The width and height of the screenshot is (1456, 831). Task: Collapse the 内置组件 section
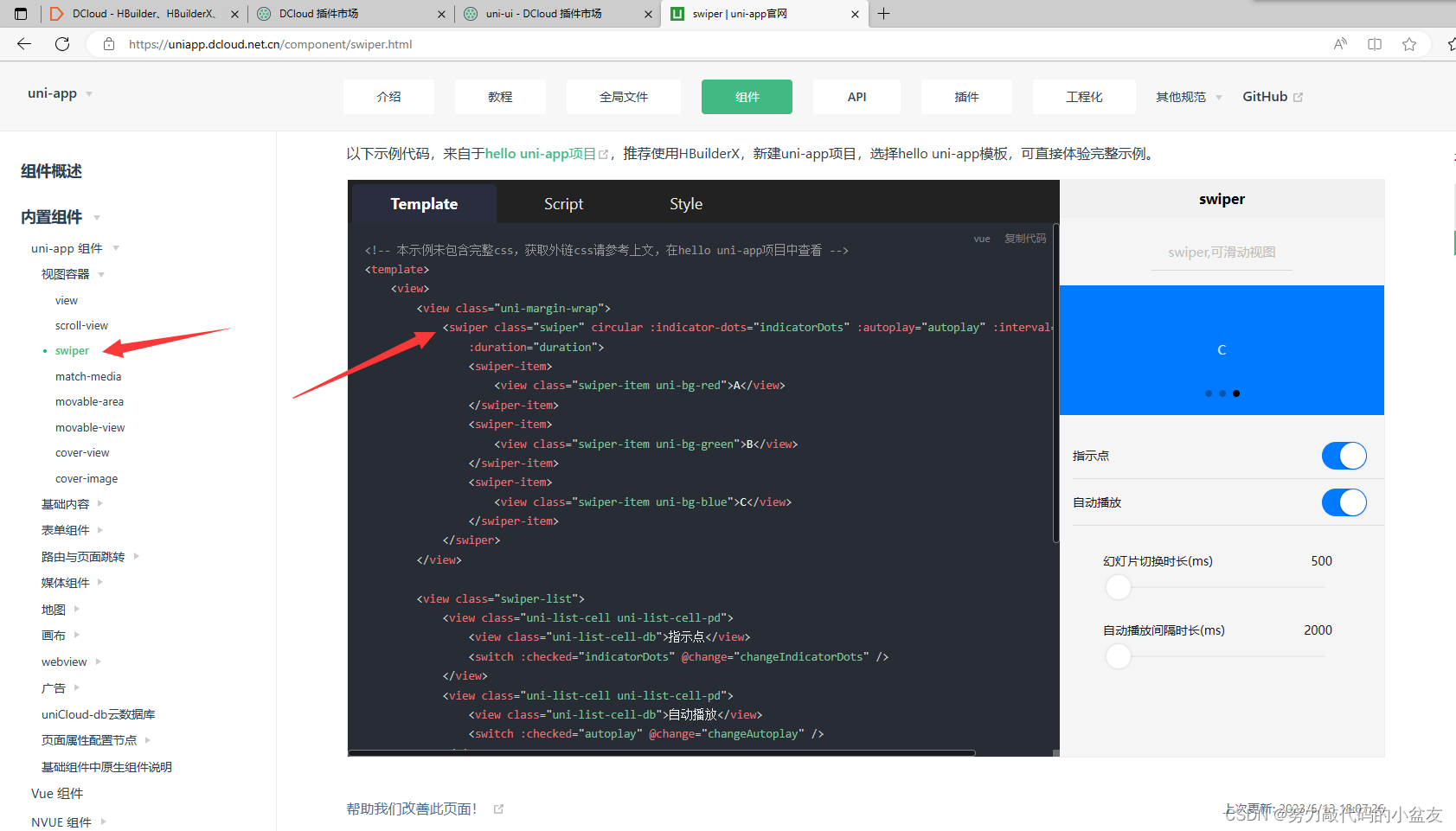click(x=97, y=218)
